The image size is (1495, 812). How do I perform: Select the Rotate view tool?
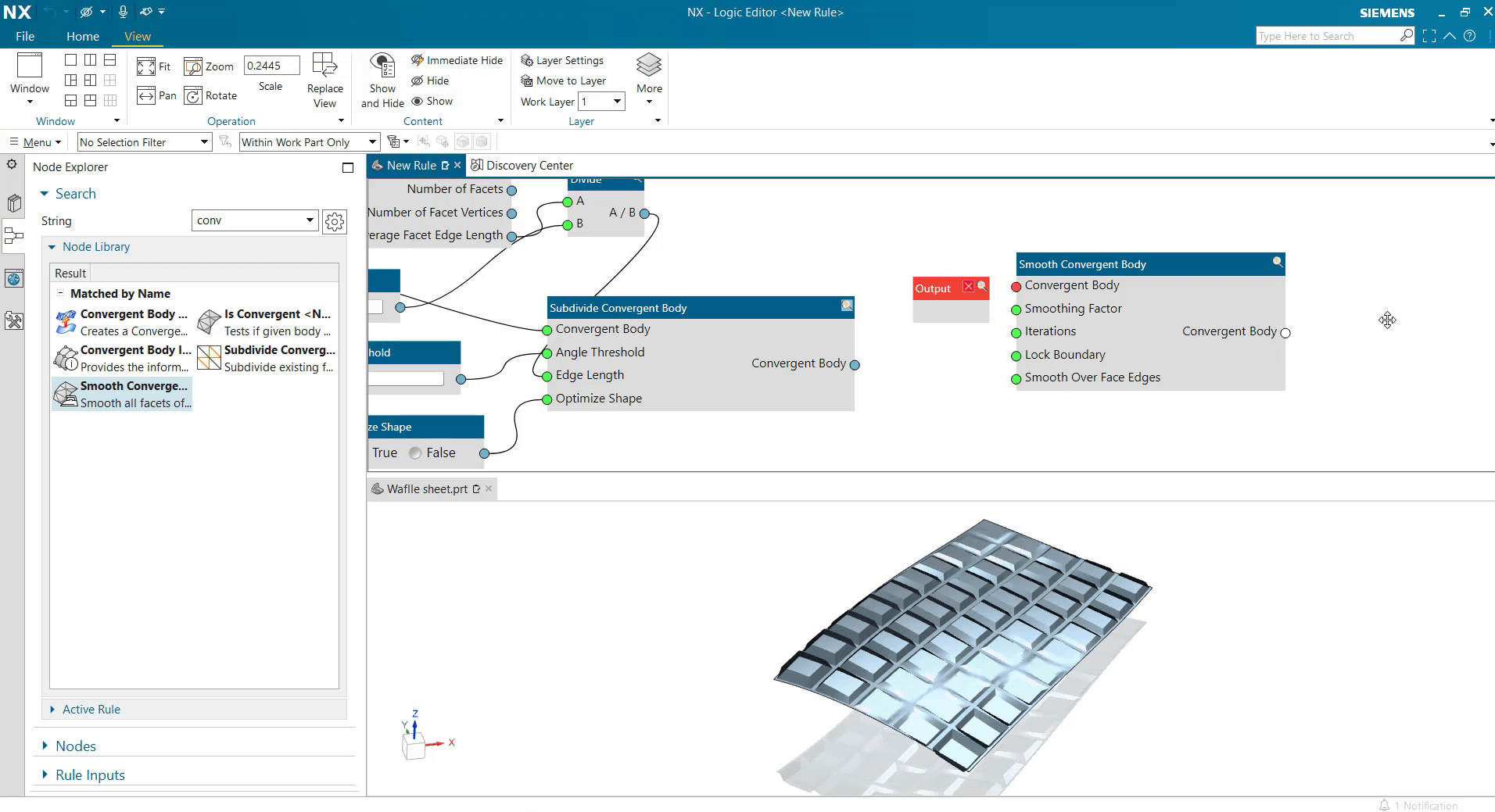[x=210, y=95]
